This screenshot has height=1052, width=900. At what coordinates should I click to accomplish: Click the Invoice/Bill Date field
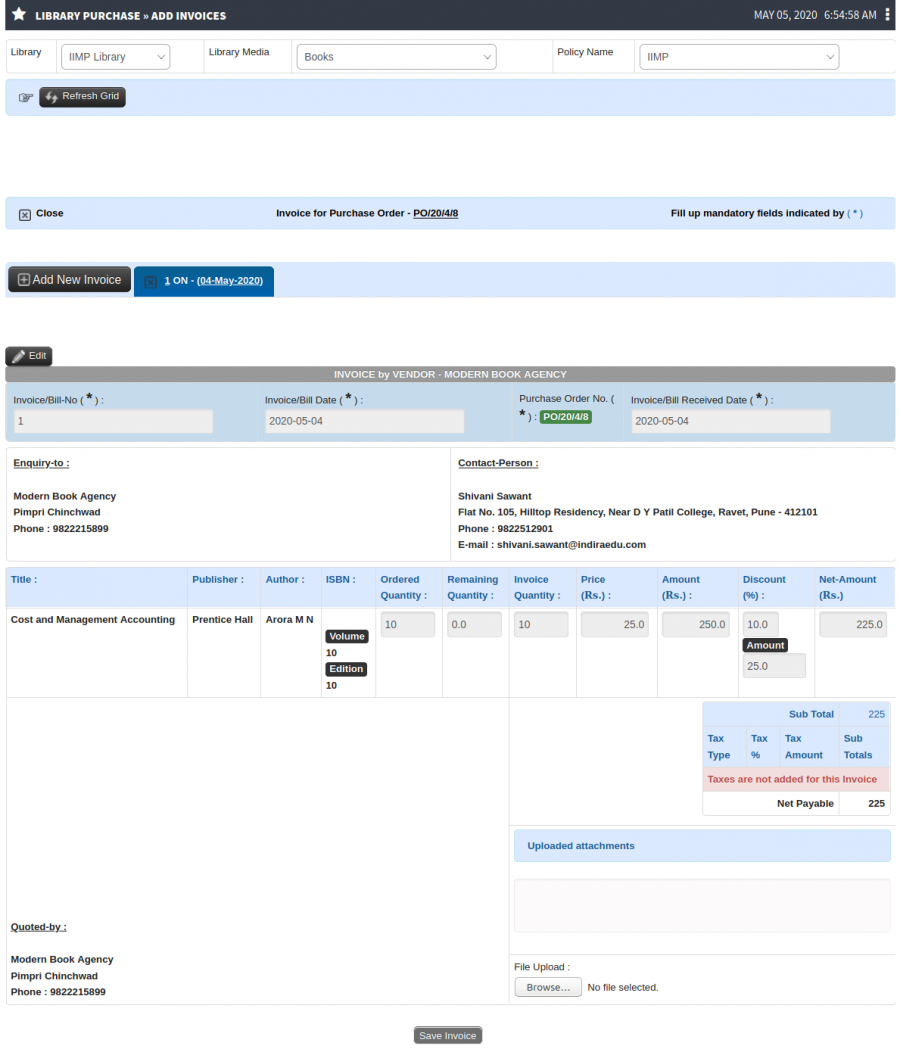coord(364,421)
